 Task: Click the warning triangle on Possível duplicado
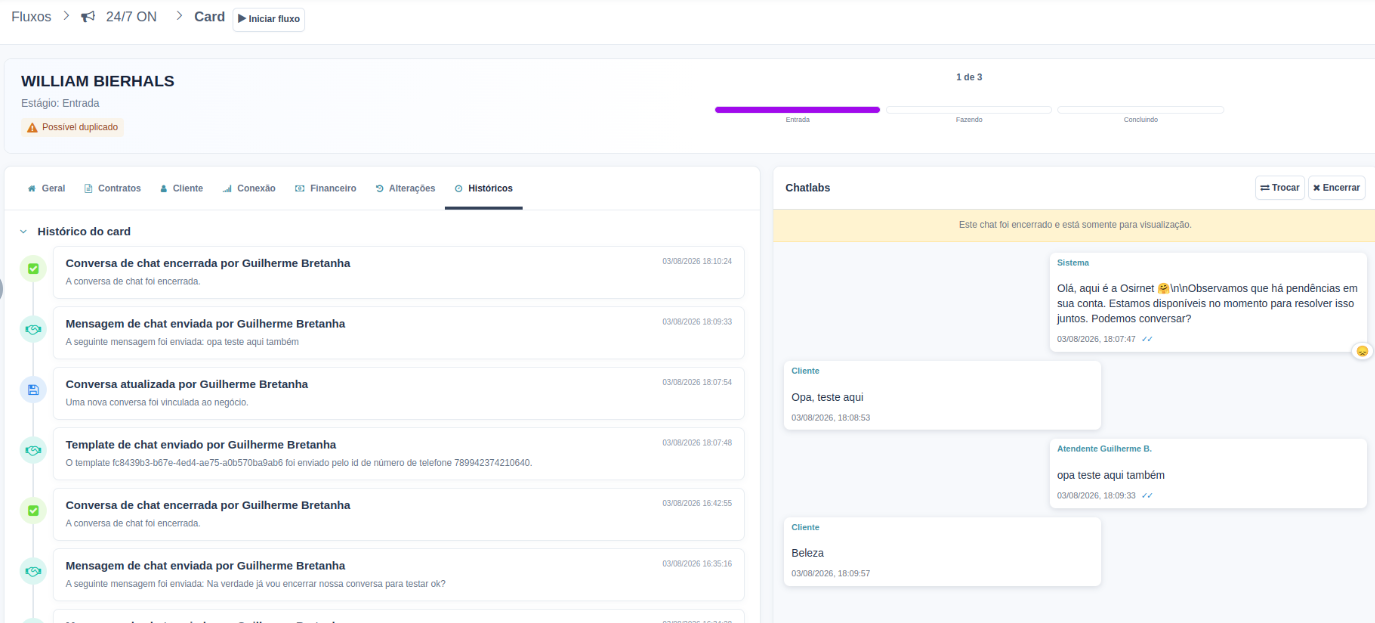click(32, 128)
